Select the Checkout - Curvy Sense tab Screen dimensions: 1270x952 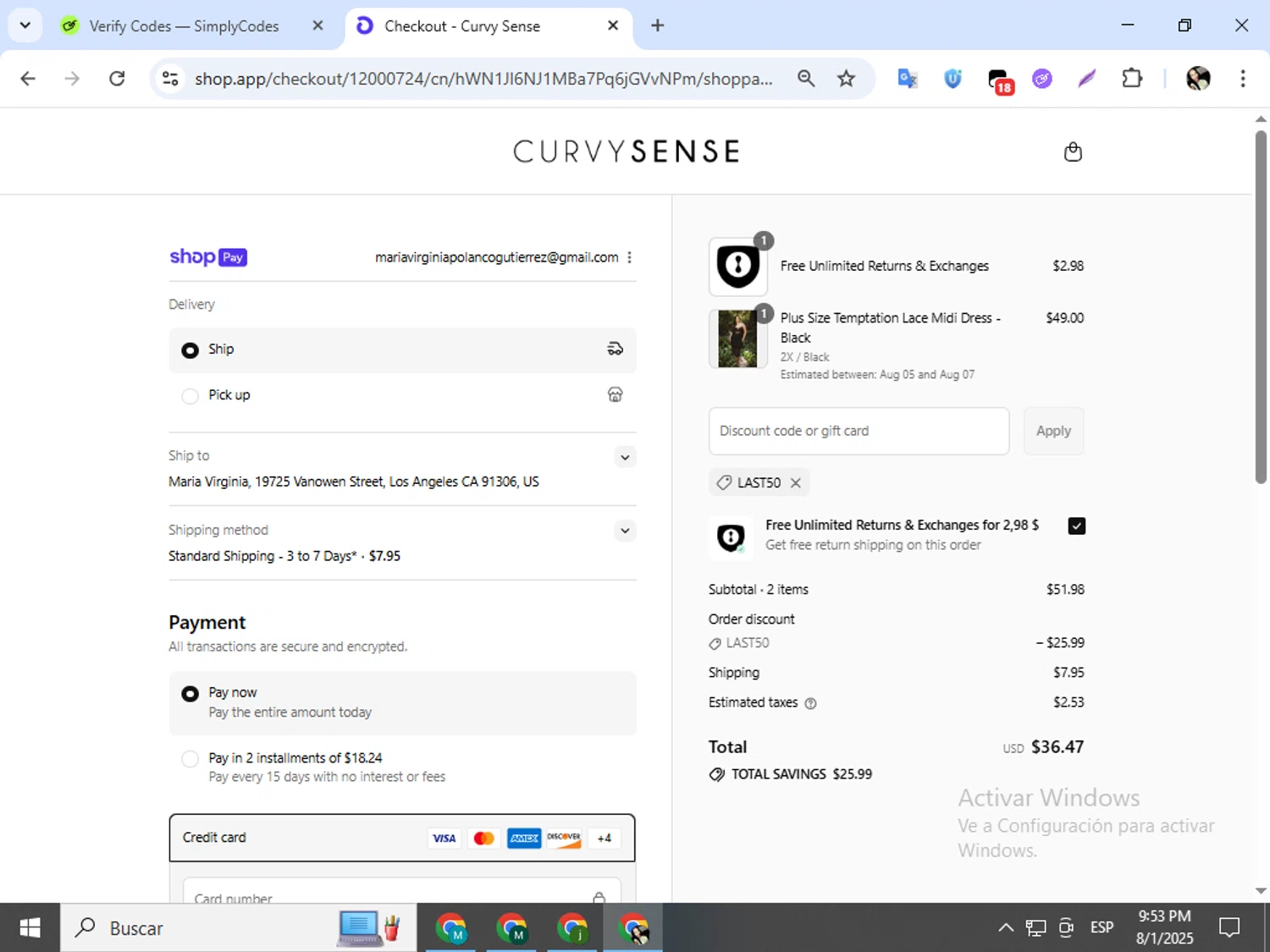tap(487, 26)
